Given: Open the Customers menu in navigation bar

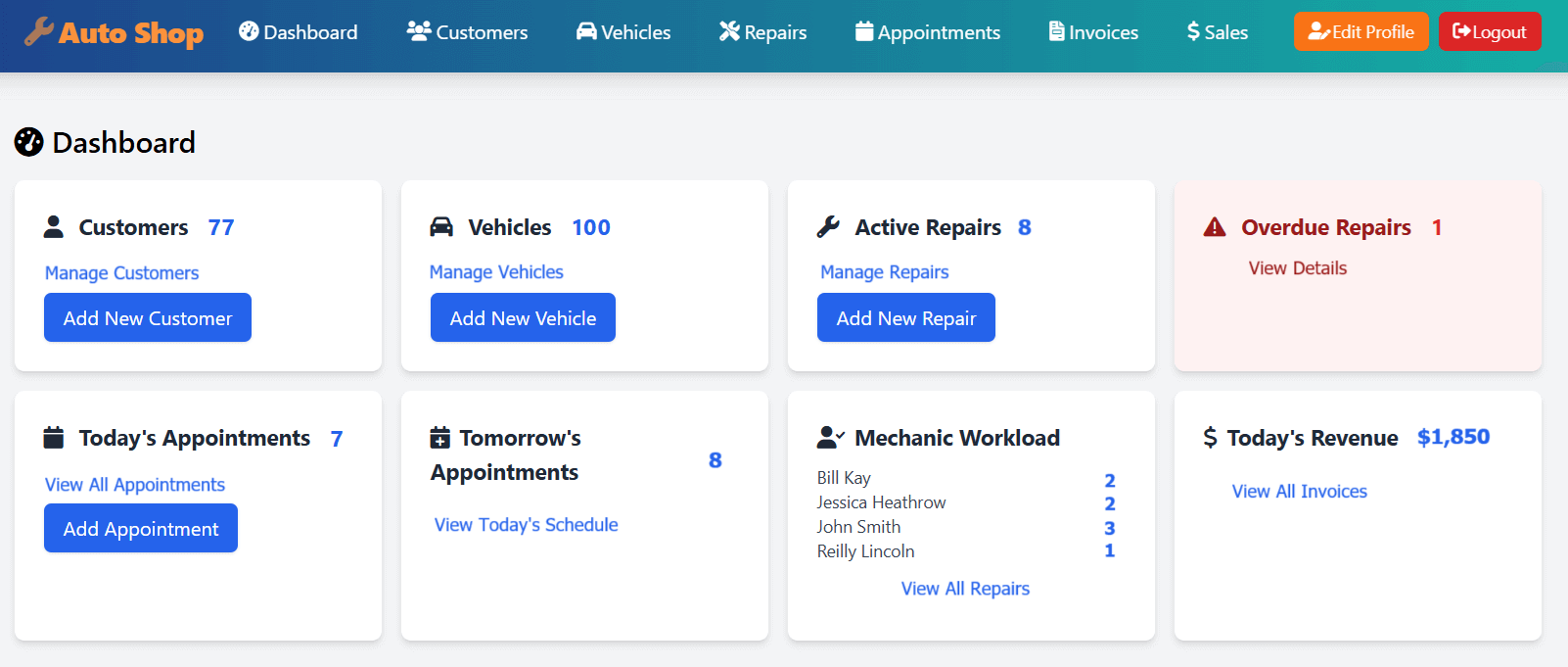Looking at the screenshot, I should (x=467, y=32).
